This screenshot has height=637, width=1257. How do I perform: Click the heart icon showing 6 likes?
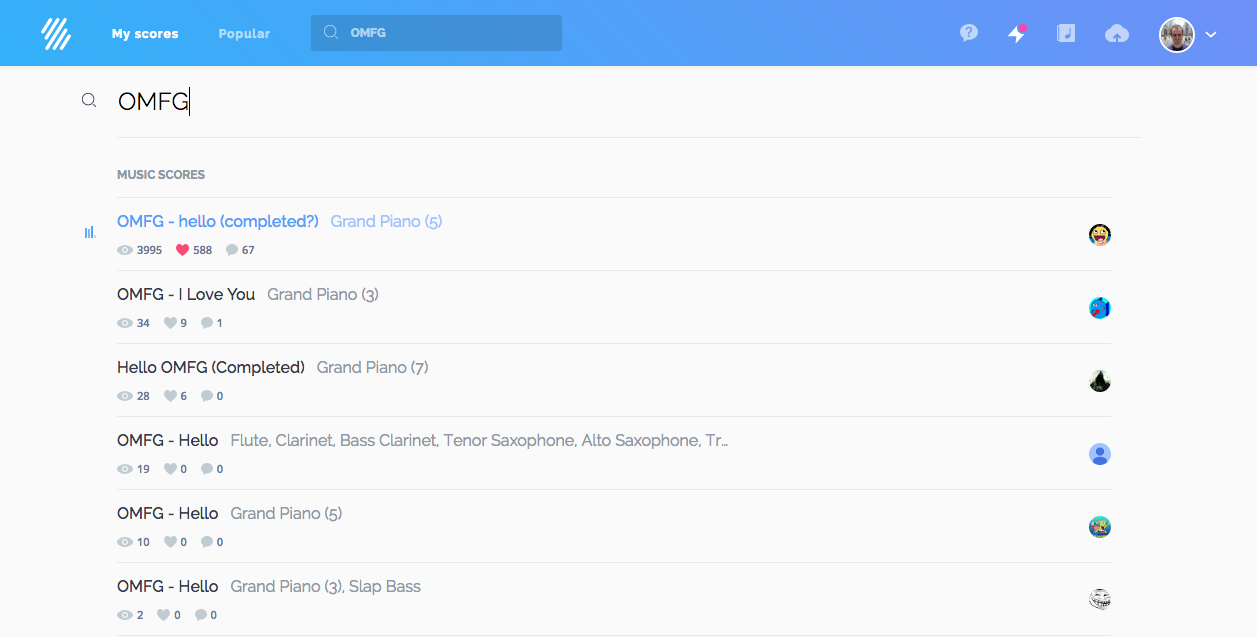pos(170,396)
